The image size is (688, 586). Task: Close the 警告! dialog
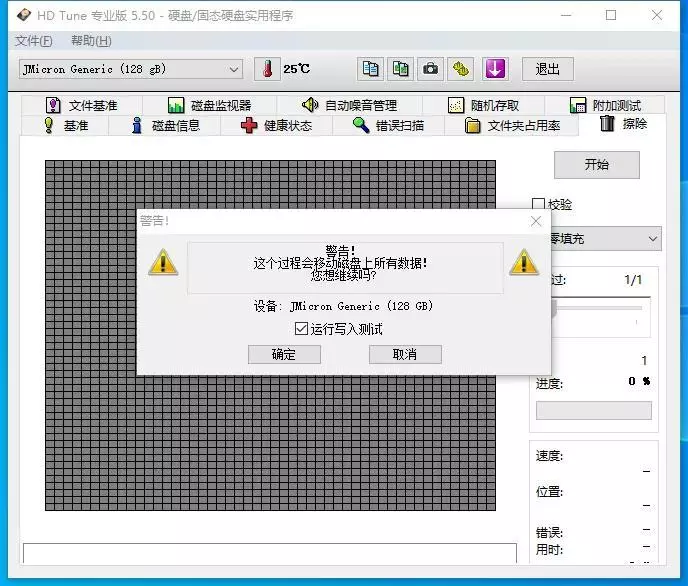tap(536, 221)
